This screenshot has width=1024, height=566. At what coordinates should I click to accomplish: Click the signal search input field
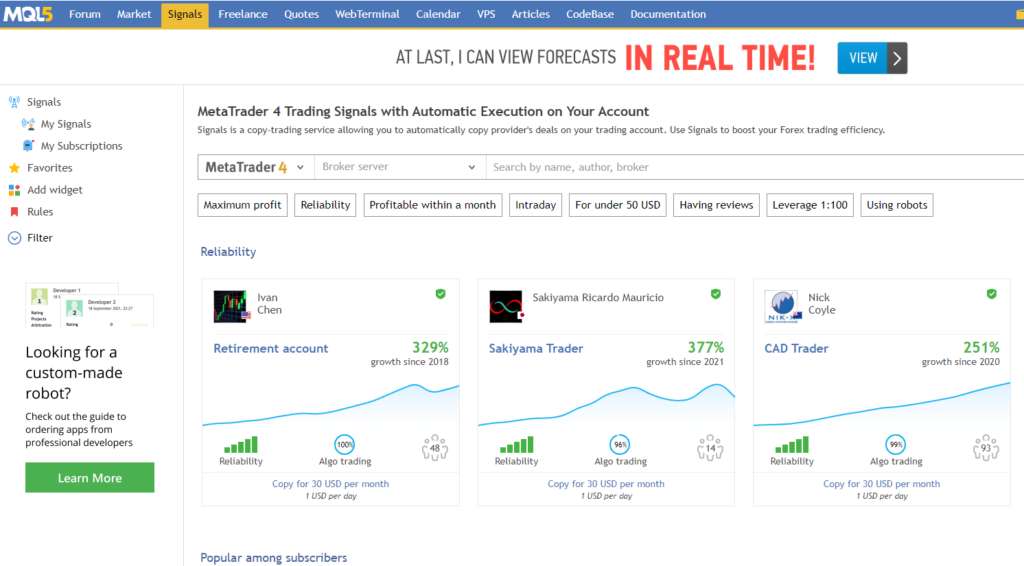[x=750, y=167]
